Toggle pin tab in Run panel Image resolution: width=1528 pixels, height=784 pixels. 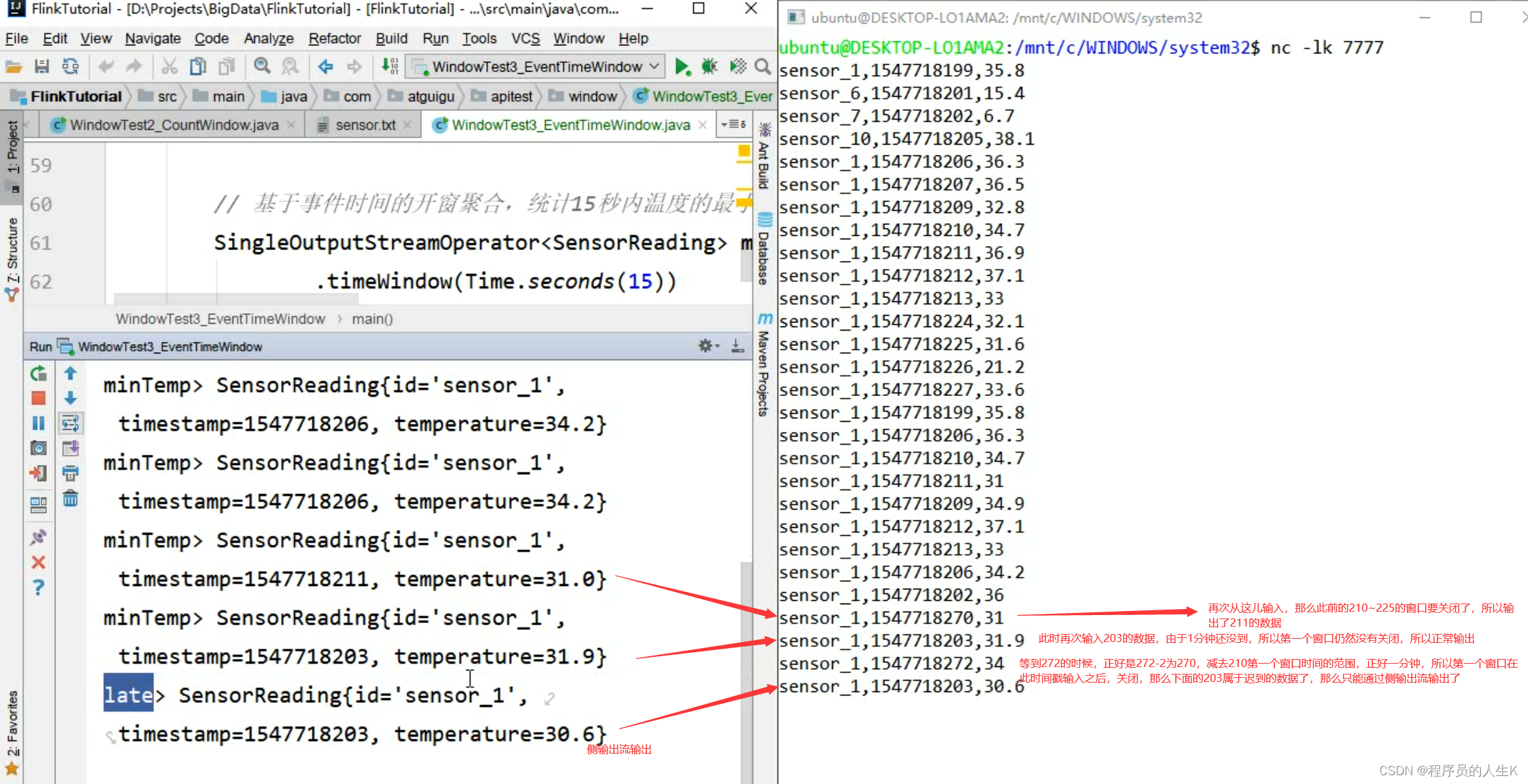[39, 537]
